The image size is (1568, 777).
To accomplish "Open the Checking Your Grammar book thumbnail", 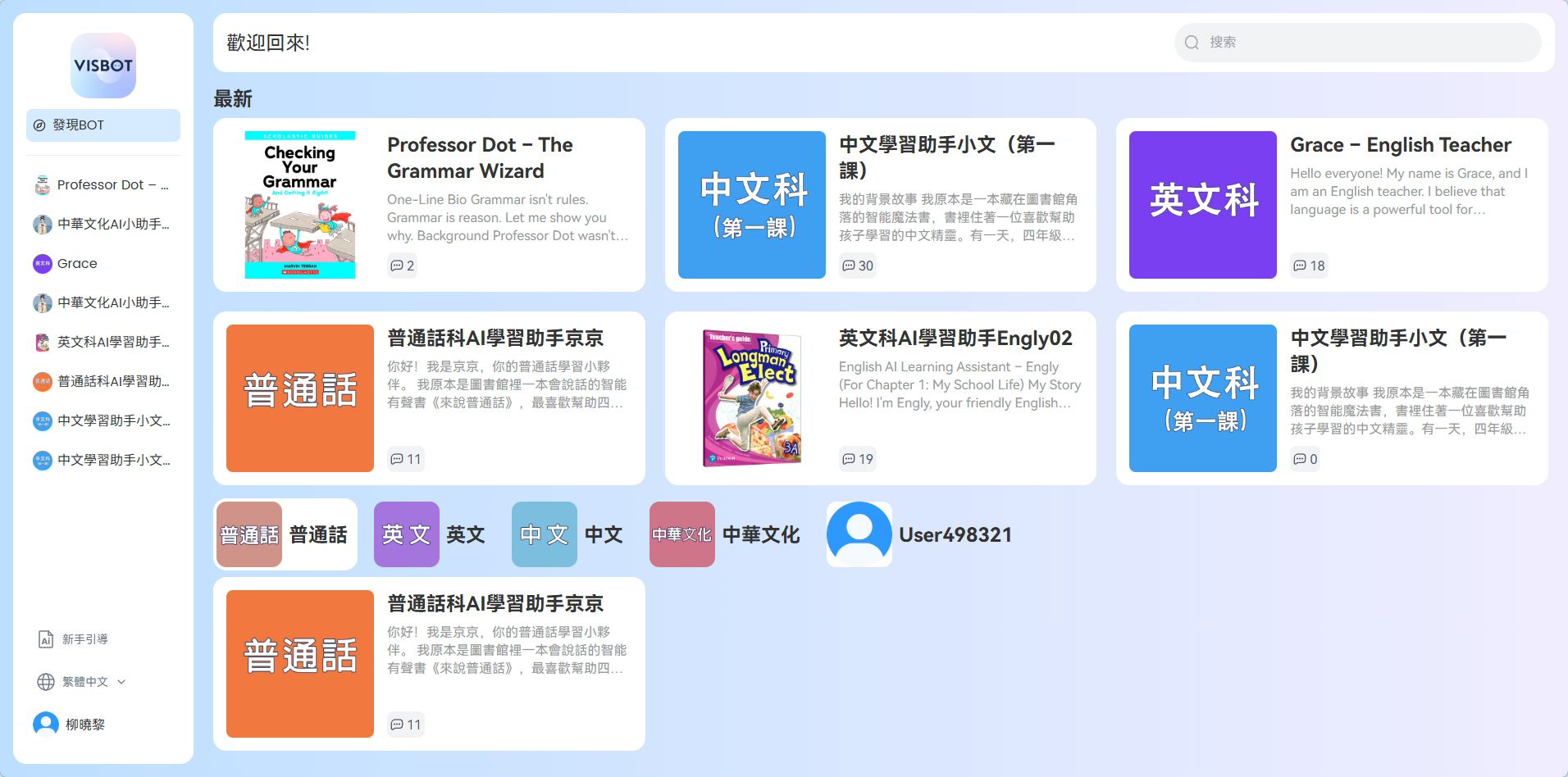I will pyautogui.click(x=300, y=205).
